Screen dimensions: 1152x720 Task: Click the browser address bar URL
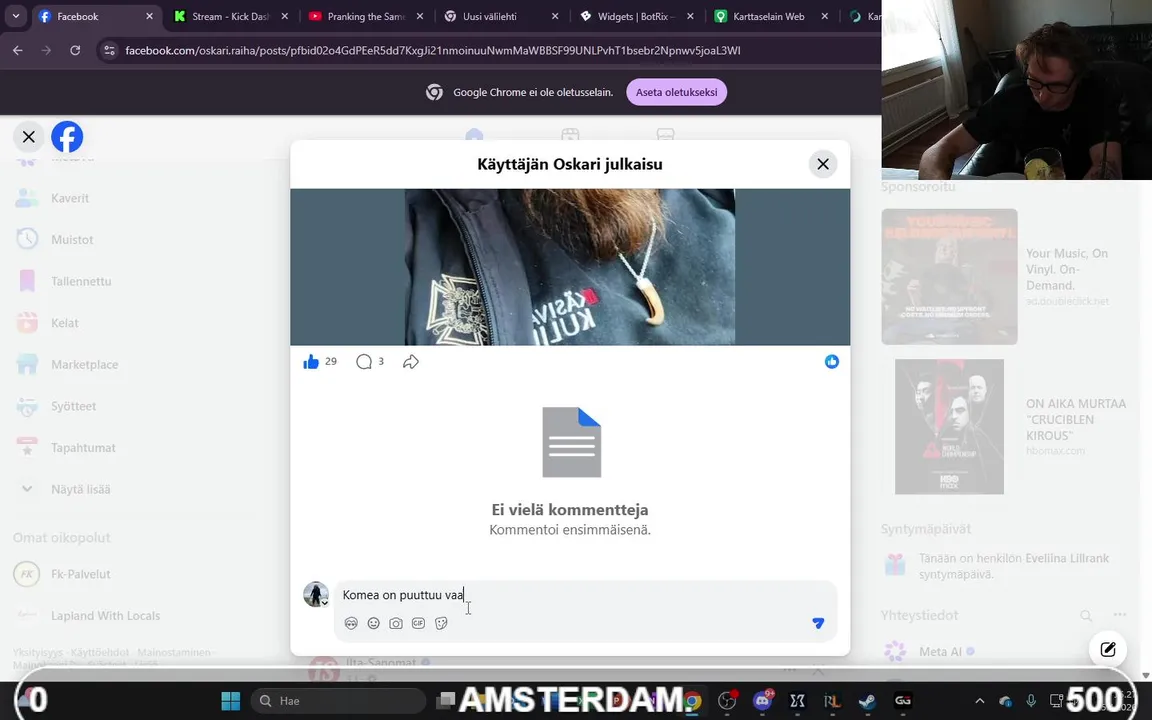tap(433, 50)
